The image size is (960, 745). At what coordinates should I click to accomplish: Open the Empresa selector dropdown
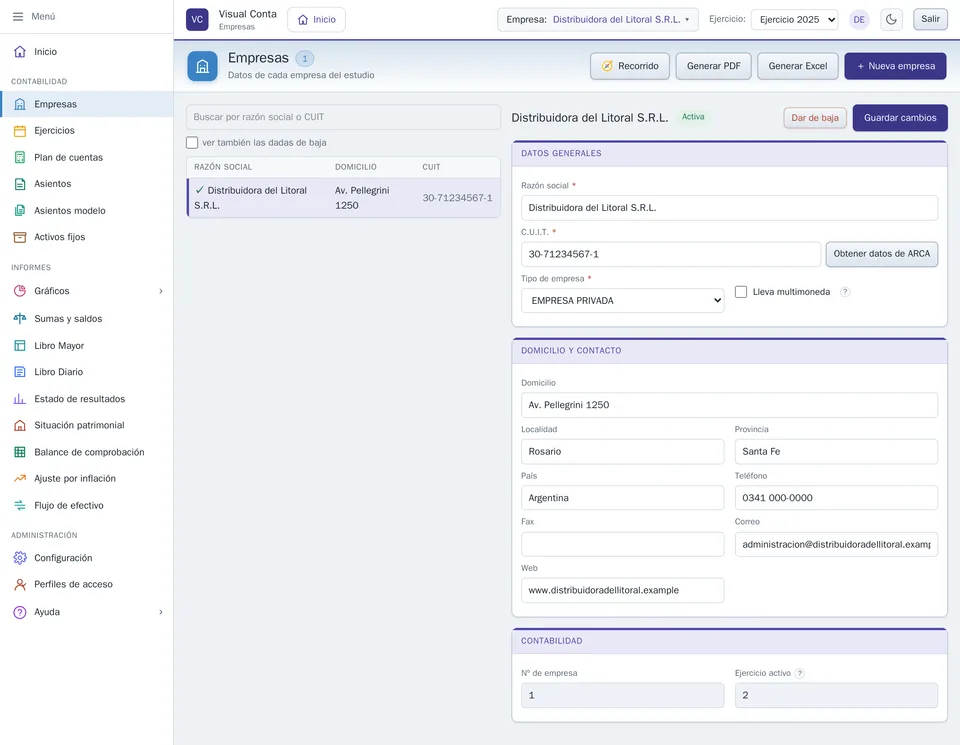pos(598,20)
